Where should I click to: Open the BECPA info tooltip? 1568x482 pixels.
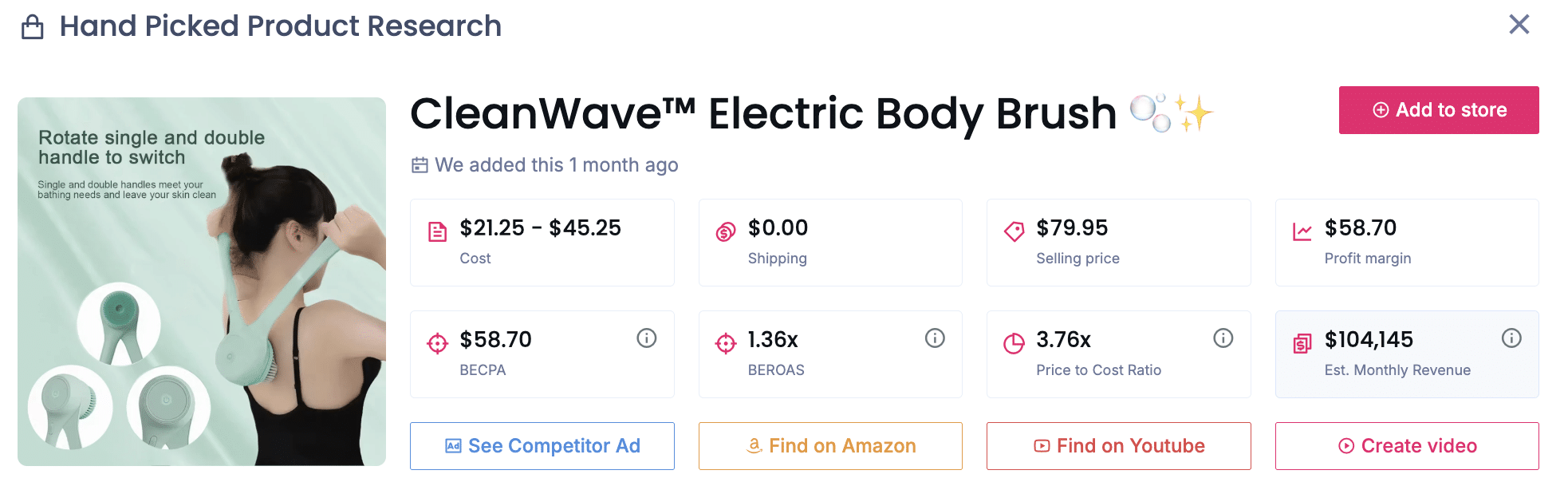click(x=646, y=338)
